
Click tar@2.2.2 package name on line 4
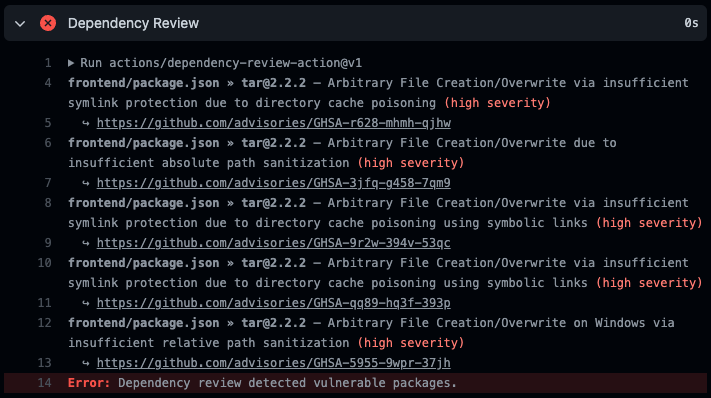[273, 83]
